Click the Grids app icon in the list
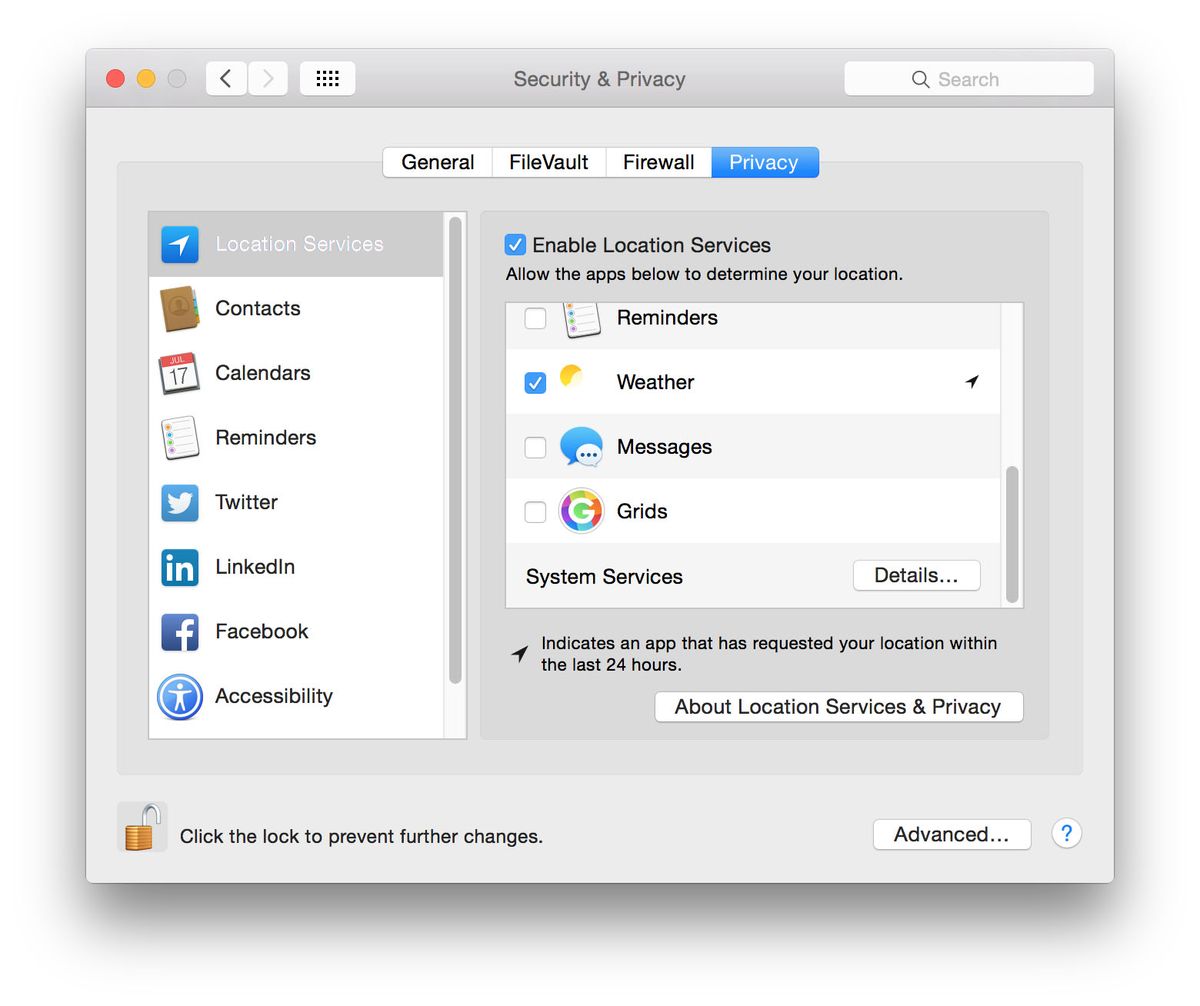 [x=582, y=511]
